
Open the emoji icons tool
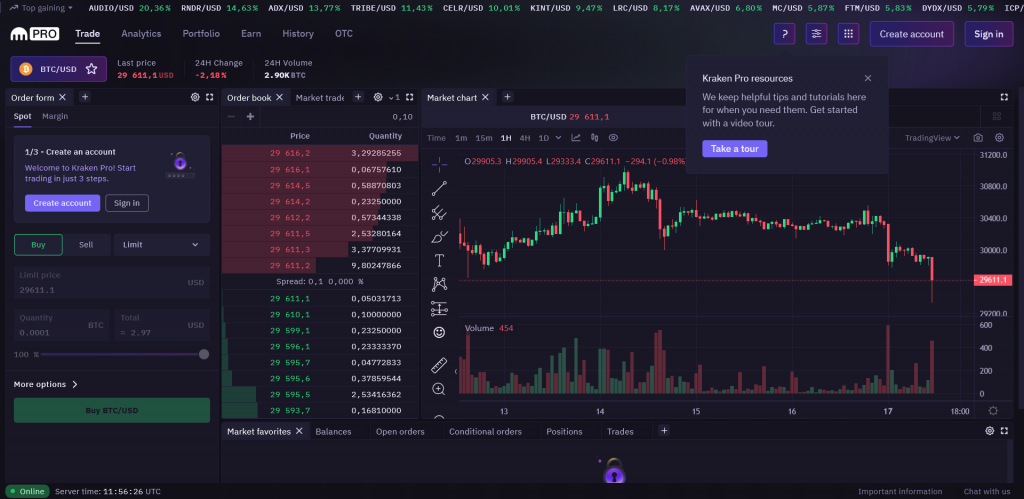tap(440, 332)
